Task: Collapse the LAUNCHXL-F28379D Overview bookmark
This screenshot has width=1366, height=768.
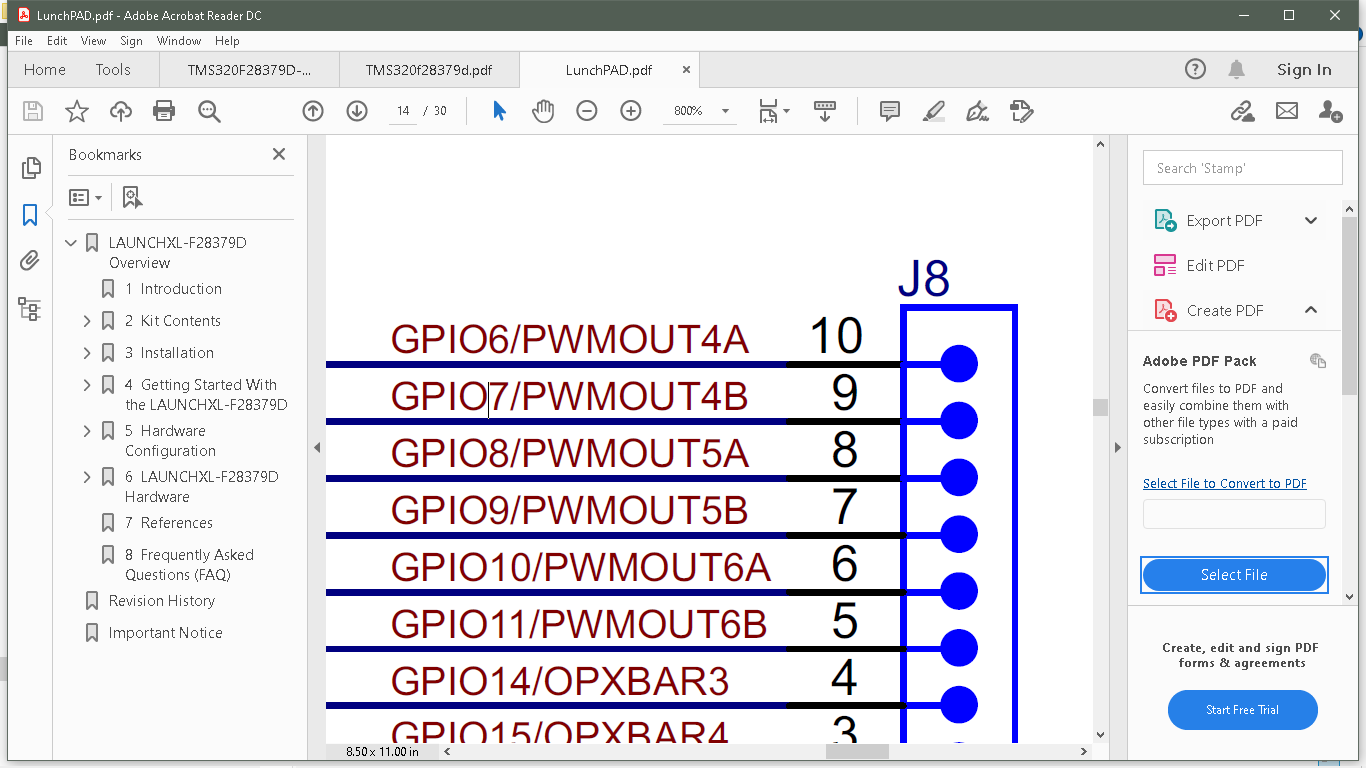Action: (71, 243)
